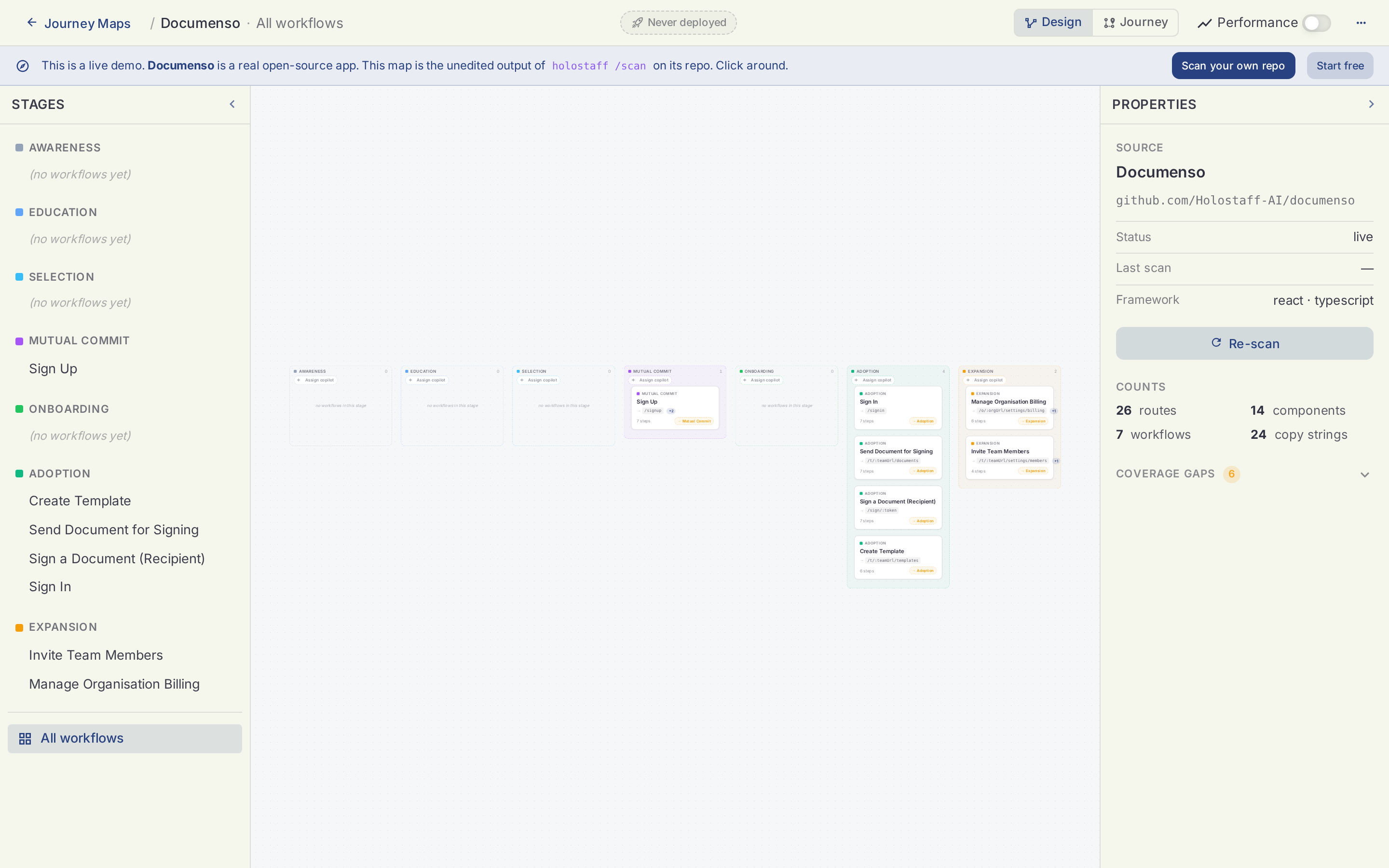Open the Sign In card on the canvas
1389x868 pixels.
point(898,407)
